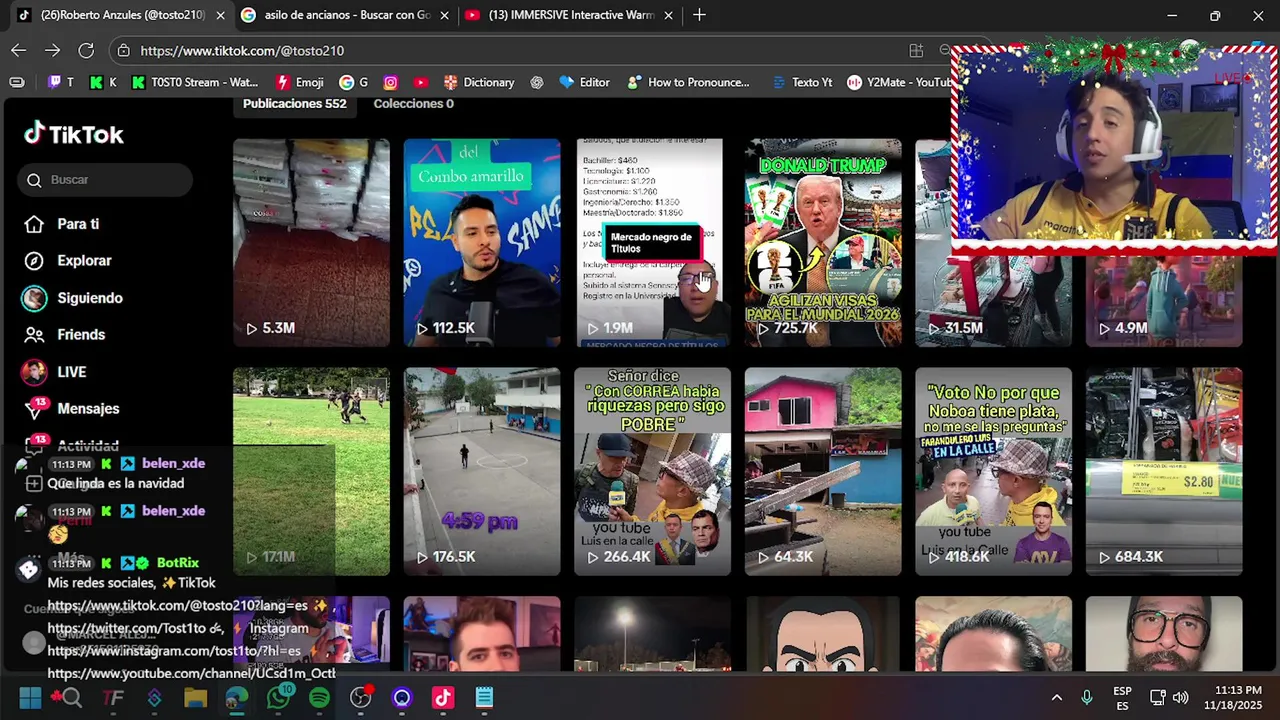This screenshot has height=720, width=1280.
Task: Open the Texto Yt bookmark
Action: 802,82
